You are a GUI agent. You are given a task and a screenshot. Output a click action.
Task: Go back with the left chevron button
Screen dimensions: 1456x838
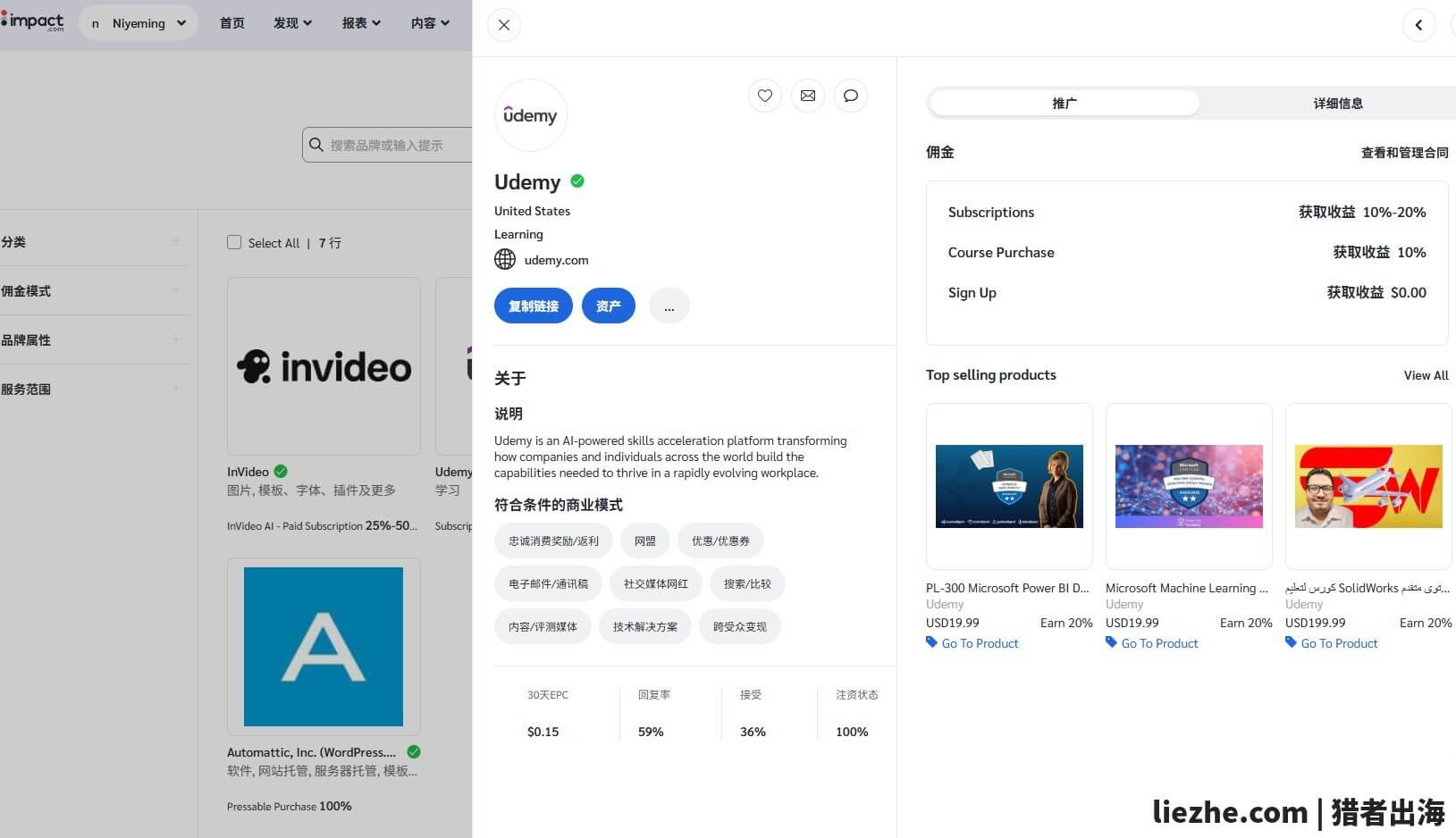(x=1418, y=25)
